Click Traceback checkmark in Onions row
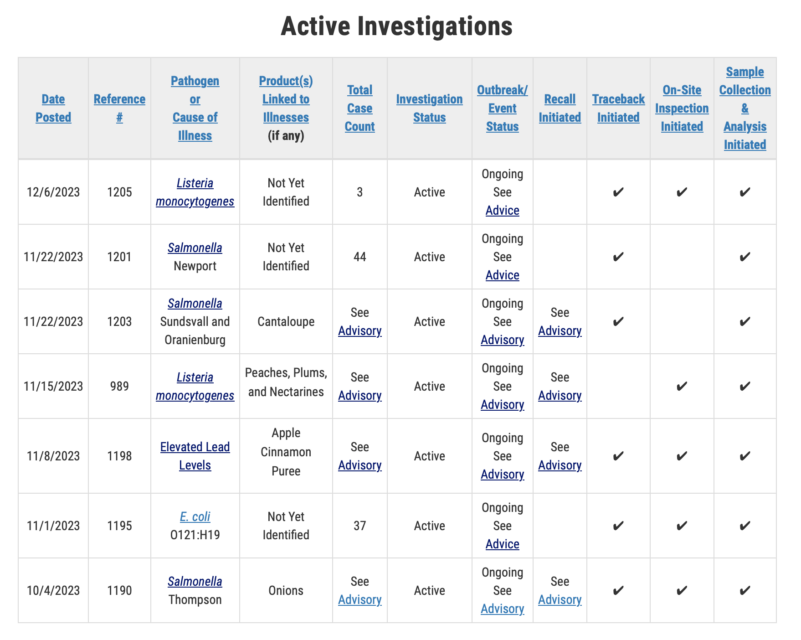This screenshot has width=801, height=640. point(618,591)
